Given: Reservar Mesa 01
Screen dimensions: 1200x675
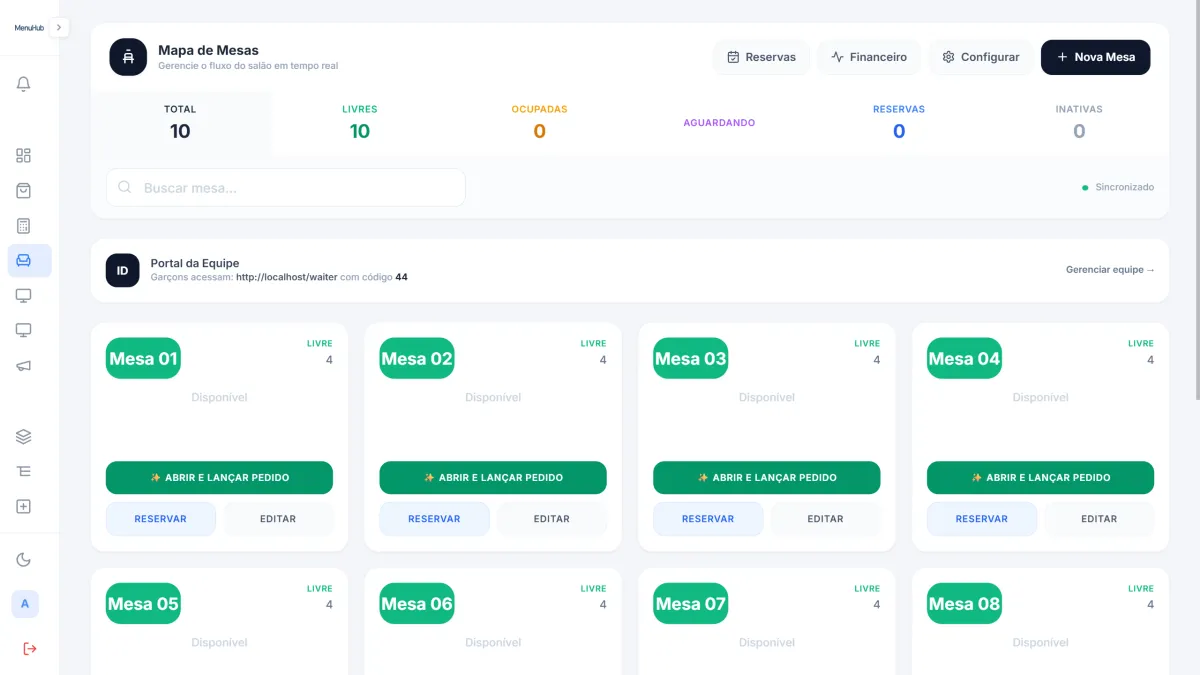Looking at the screenshot, I should (161, 519).
